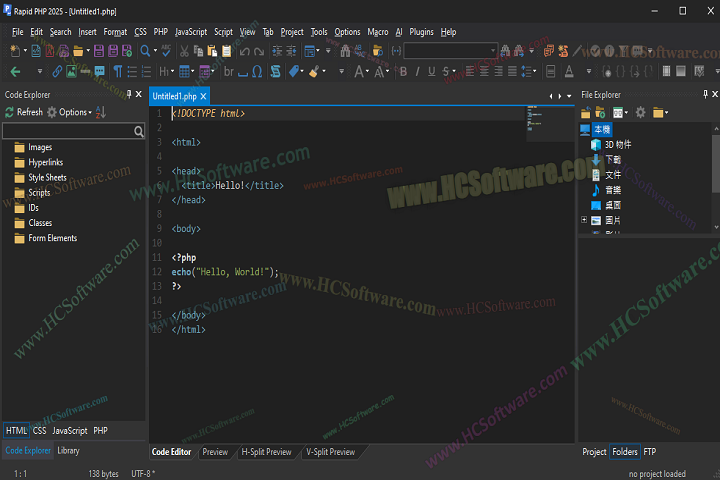Toggle Bold formatting button
Image resolution: width=720 pixels, height=480 pixels.
pos(403,71)
